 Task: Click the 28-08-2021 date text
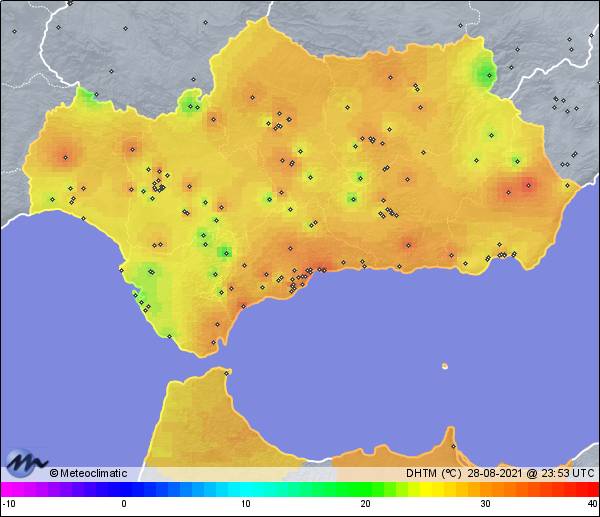click(494, 473)
